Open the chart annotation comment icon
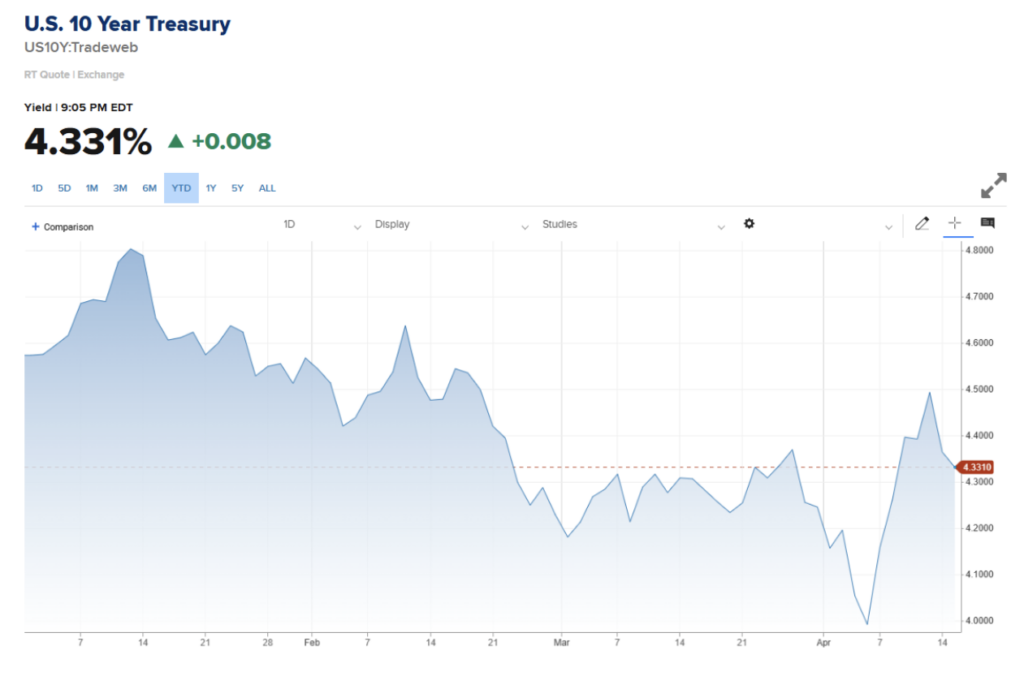Screen dimensions: 1024x676 (987, 223)
